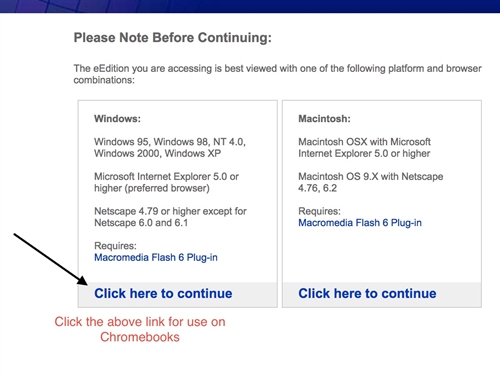Click 'Requires:' label in the Windows panel

pos(115,246)
